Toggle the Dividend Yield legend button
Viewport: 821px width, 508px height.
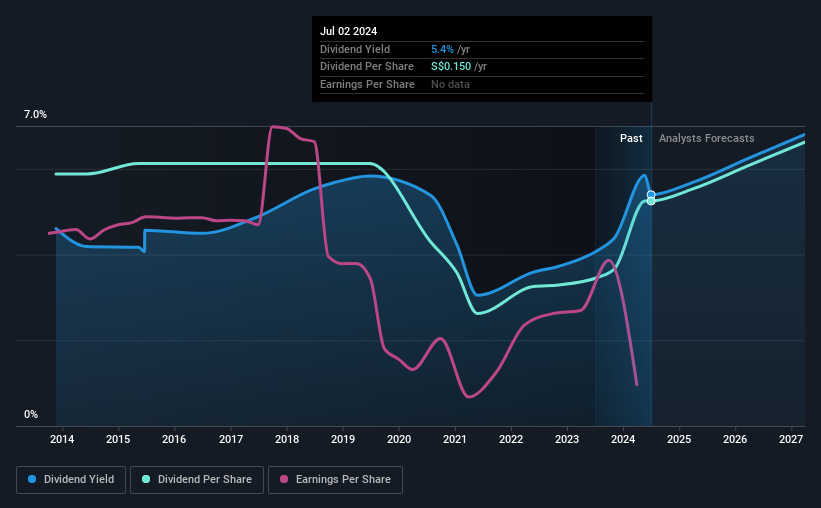coord(71,480)
